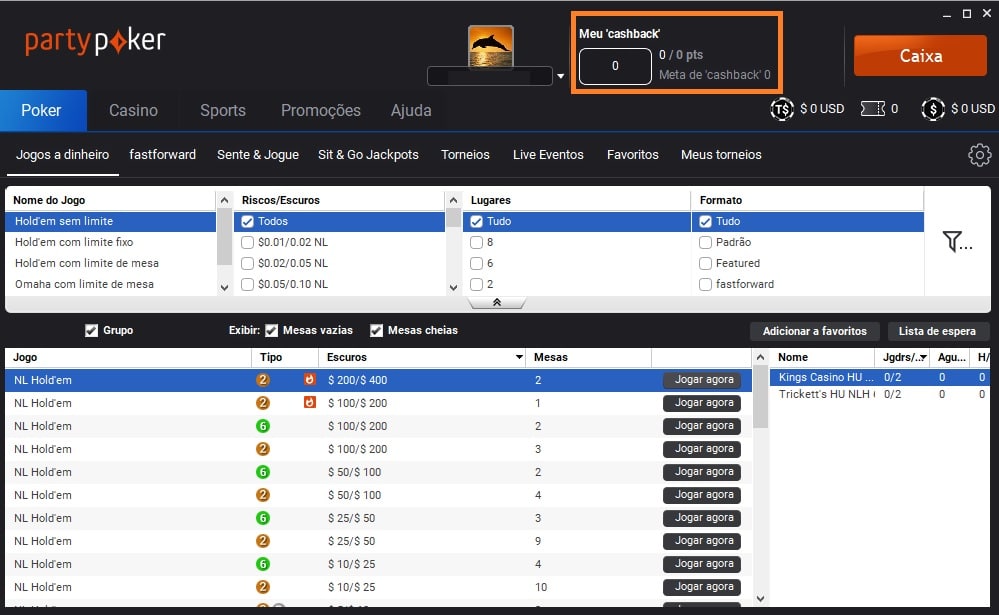Open the Favoritos tab
This screenshot has width=999, height=615.
[x=633, y=155]
